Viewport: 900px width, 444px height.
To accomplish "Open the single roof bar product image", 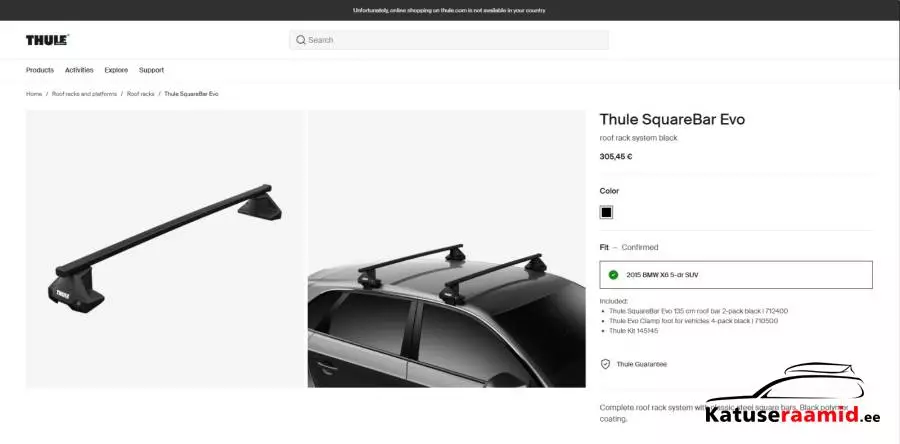I will pos(164,248).
